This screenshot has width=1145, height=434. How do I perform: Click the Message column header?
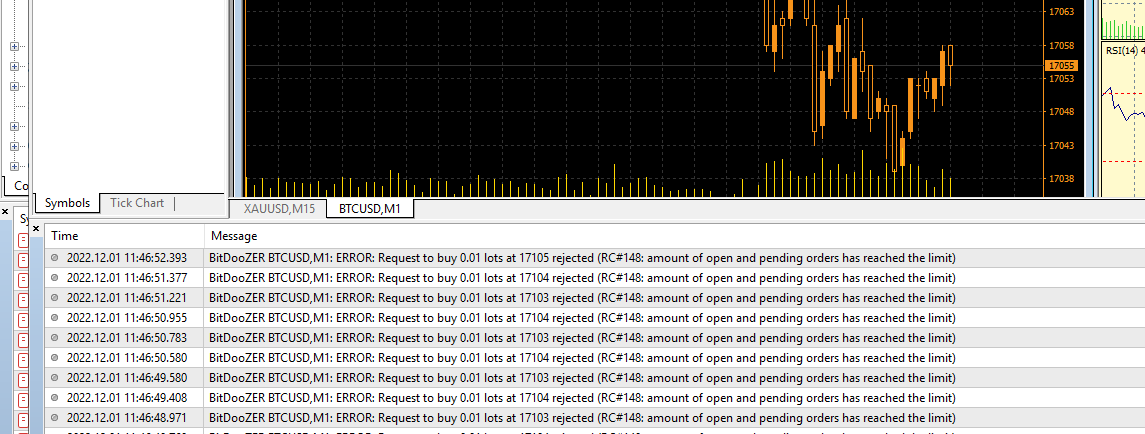point(234,236)
